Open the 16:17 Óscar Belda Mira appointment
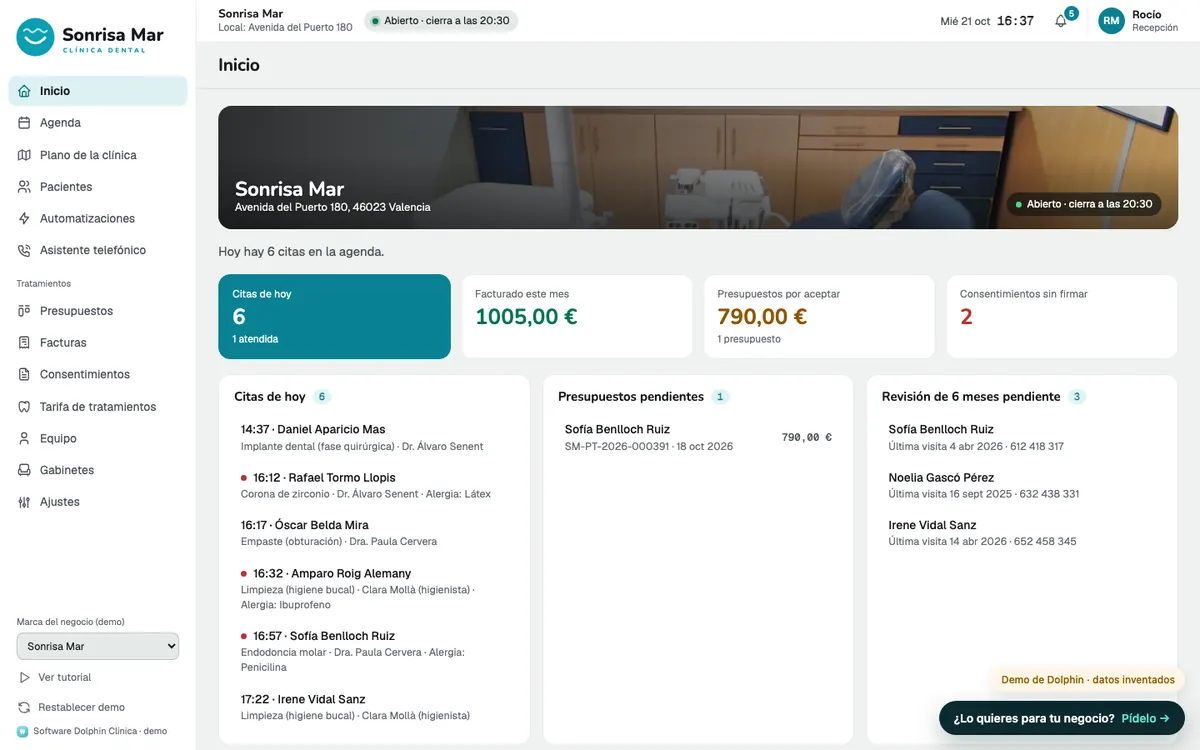Image resolution: width=1200 pixels, height=750 pixels. (374, 533)
